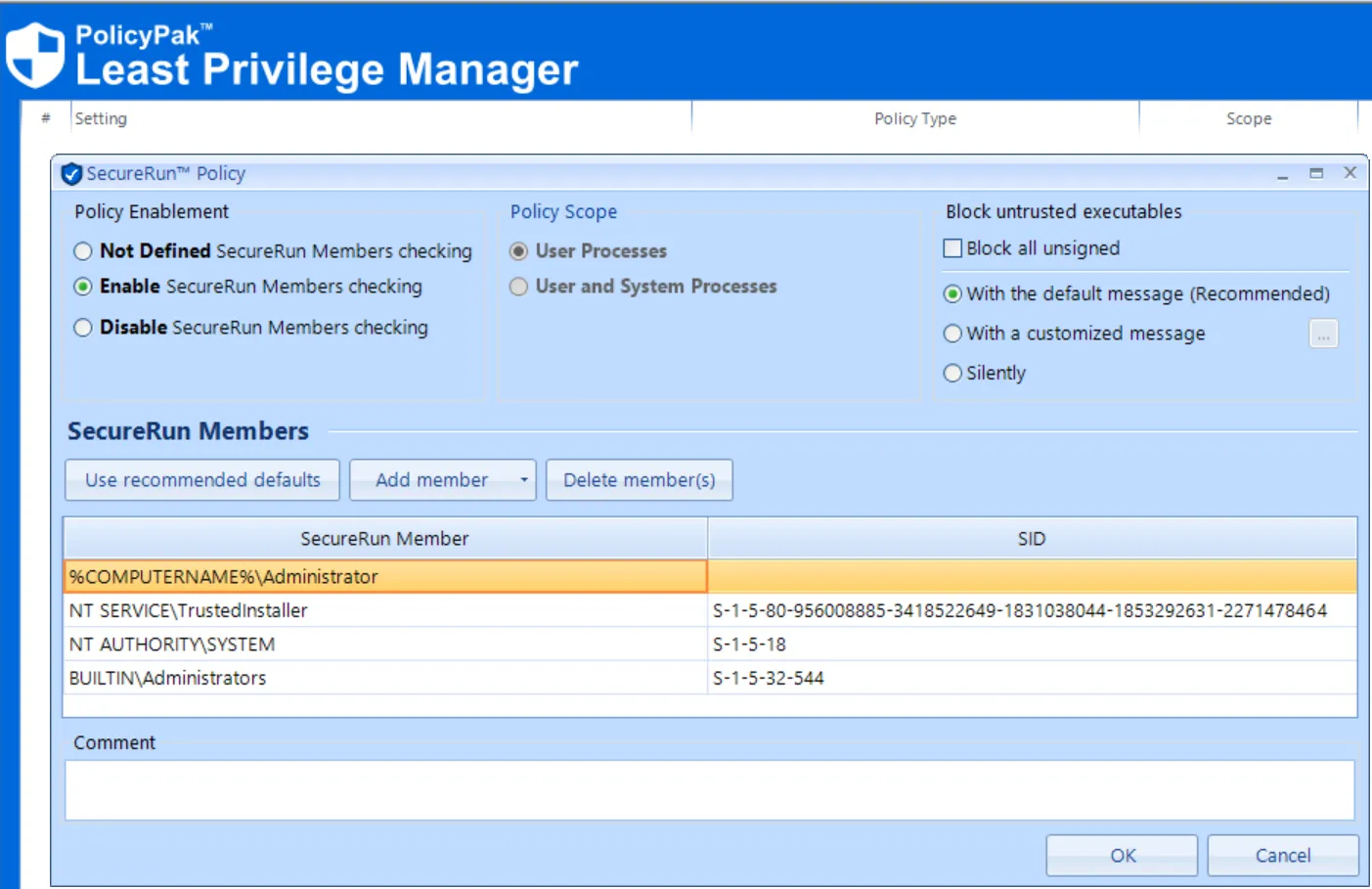Click the Setting column header
Viewport: 1372px width, 889px height.
[381, 118]
